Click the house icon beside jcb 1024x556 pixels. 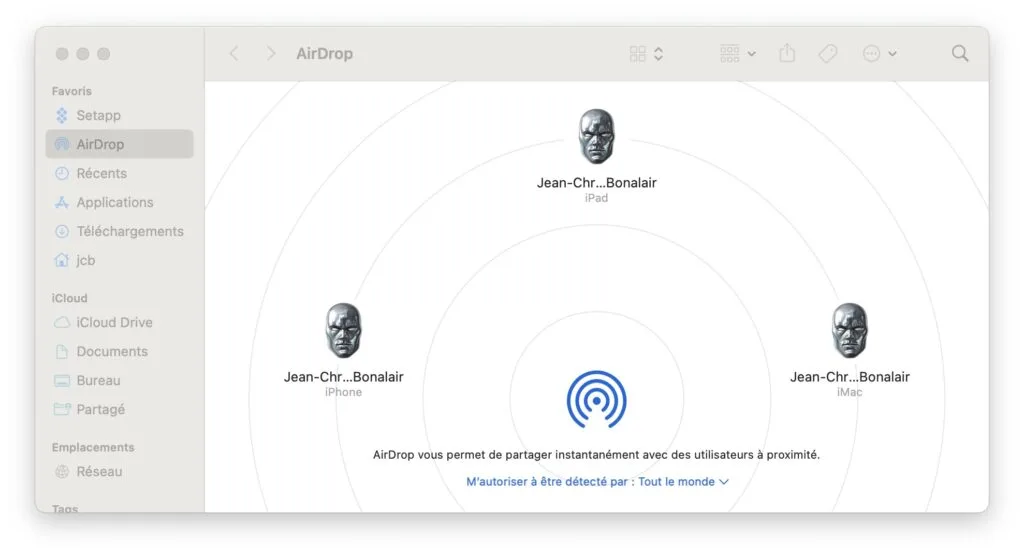[61, 260]
